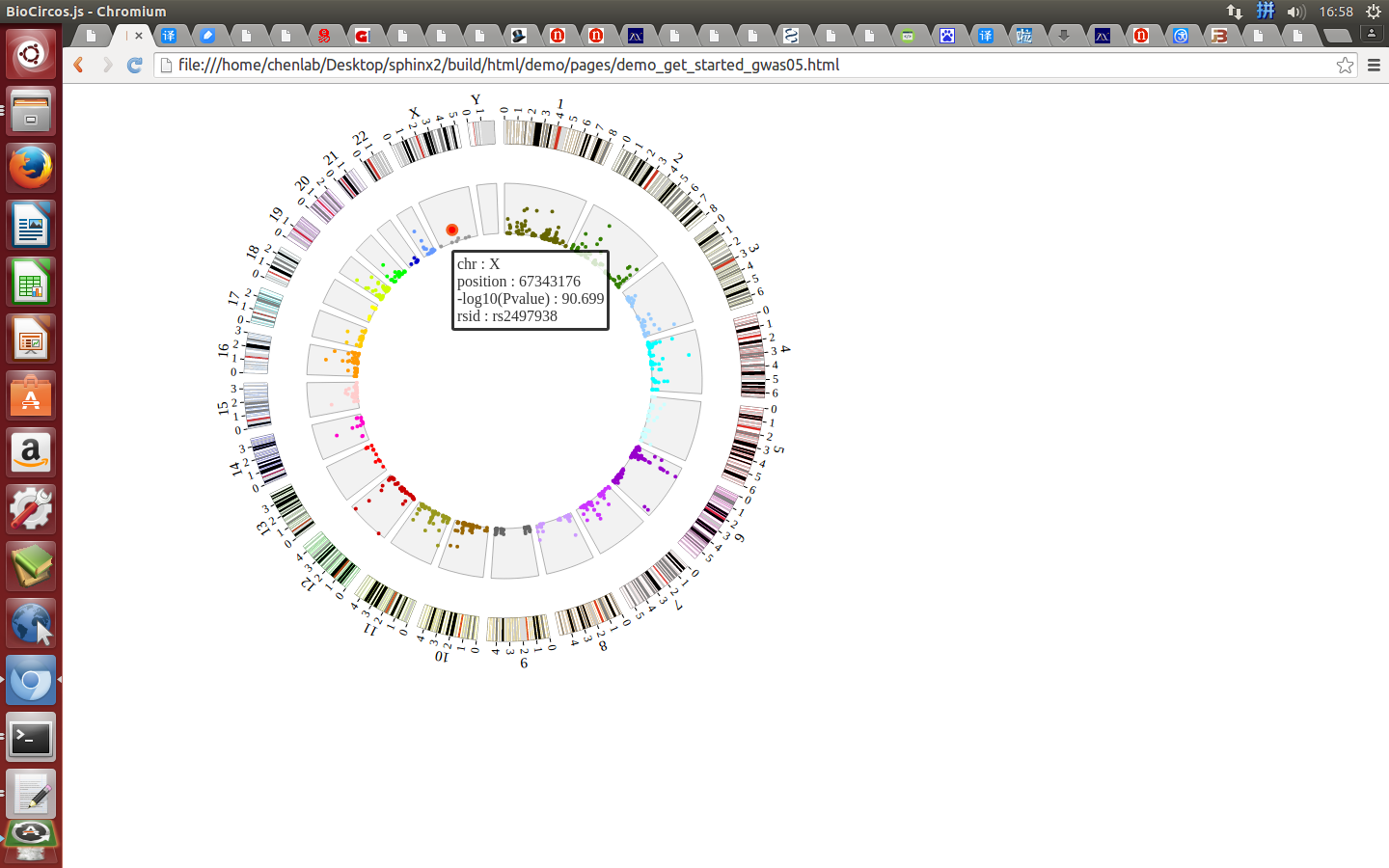Switch to the tab with Baidu paw favicon
Screen dimensions: 1389x868
tap(946, 36)
